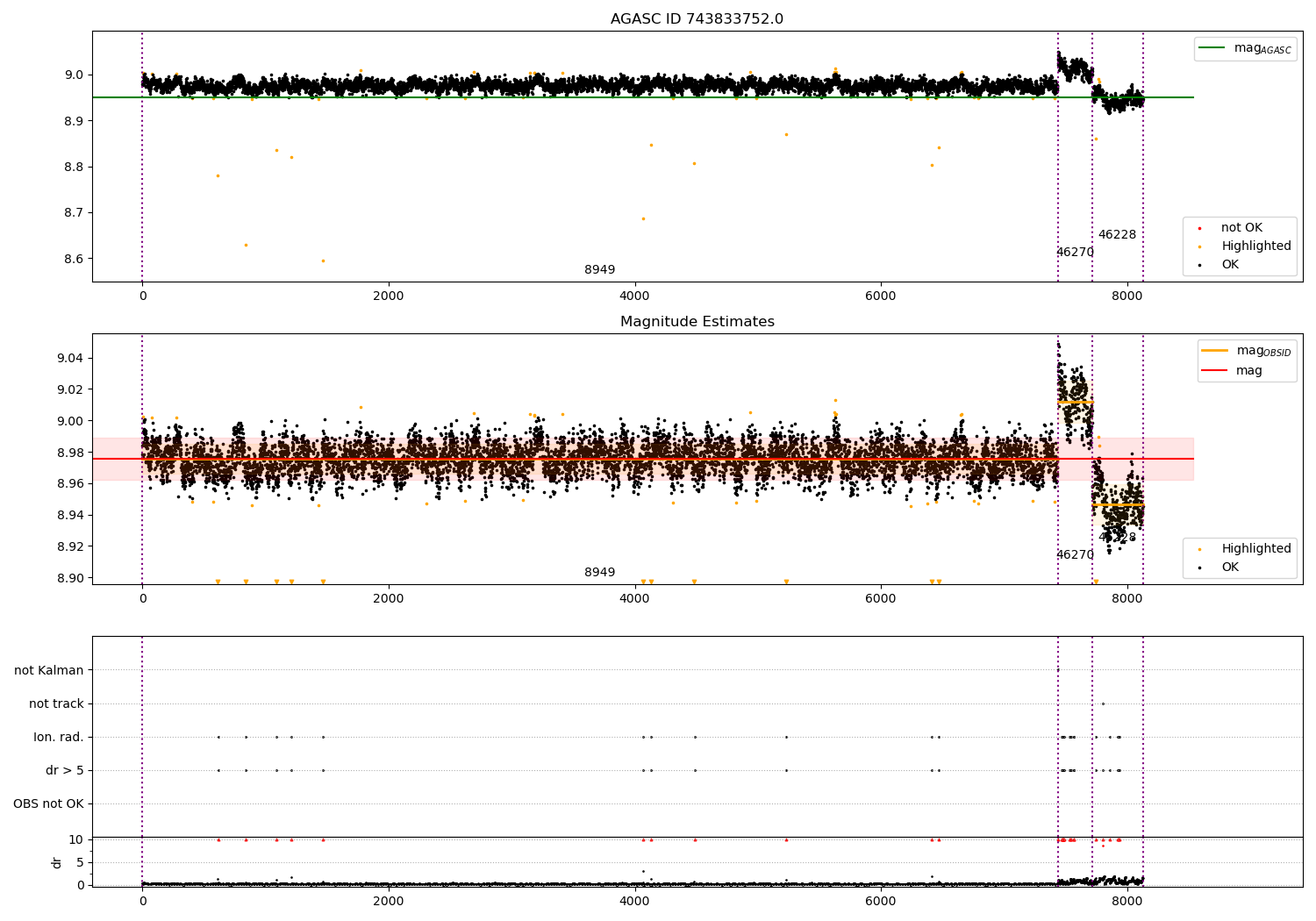Viewport: 1316px width, 921px height.
Task: Click y-axis tick '8.7' in top plot
Action: [x=75, y=213]
